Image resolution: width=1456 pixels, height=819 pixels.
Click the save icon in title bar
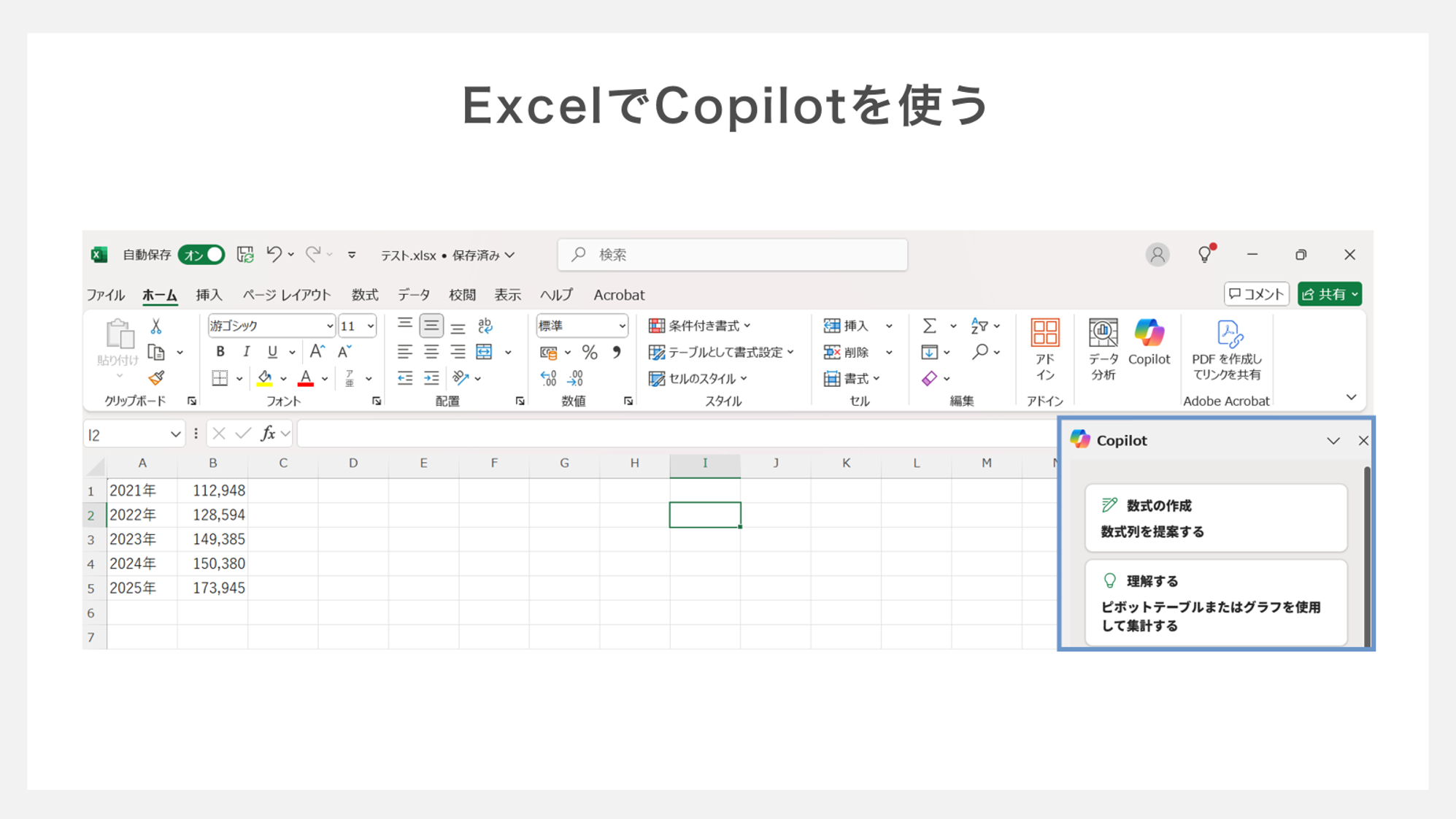point(245,254)
